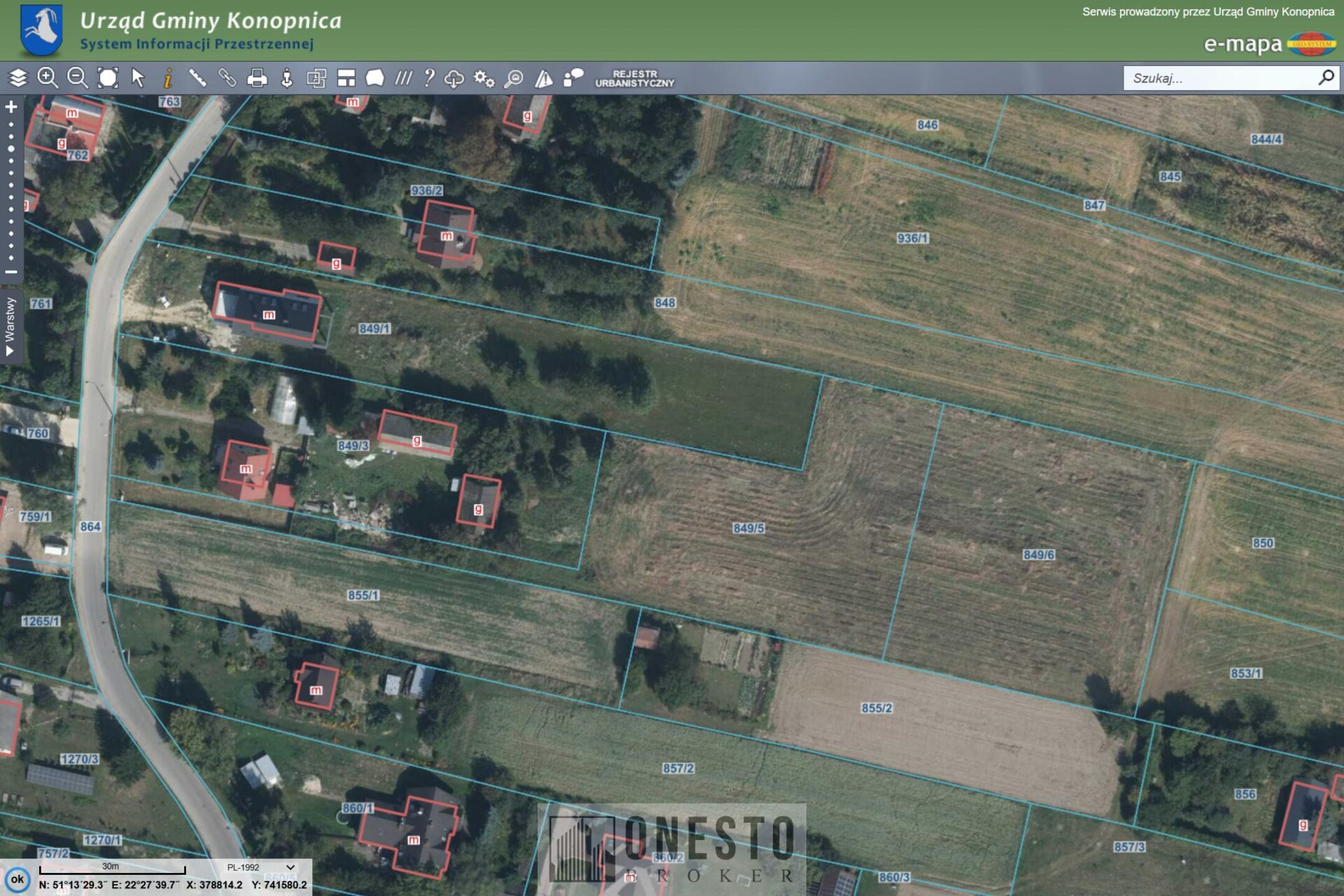Open the PL-1992 coordinate system dropdown
The image size is (1344, 896).
[260, 867]
